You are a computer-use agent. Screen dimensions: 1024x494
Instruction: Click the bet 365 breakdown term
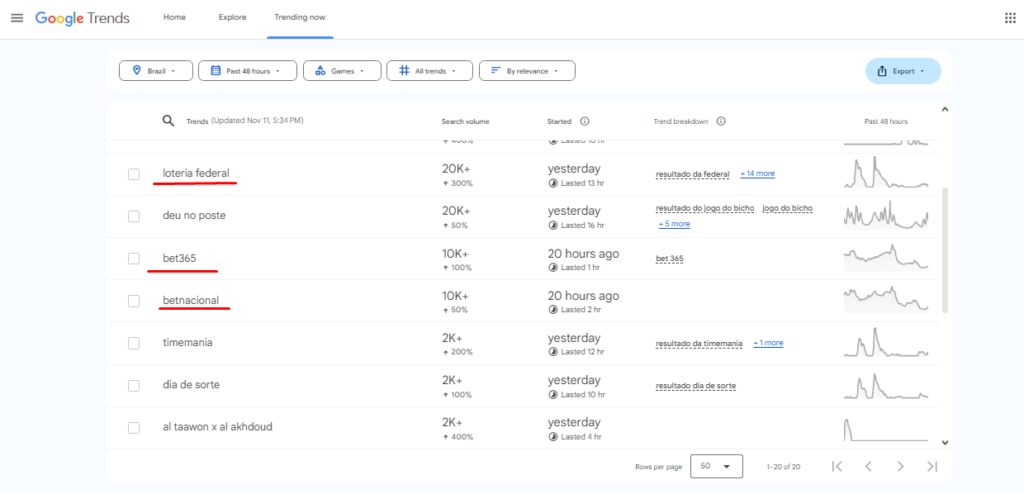[x=669, y=259]
